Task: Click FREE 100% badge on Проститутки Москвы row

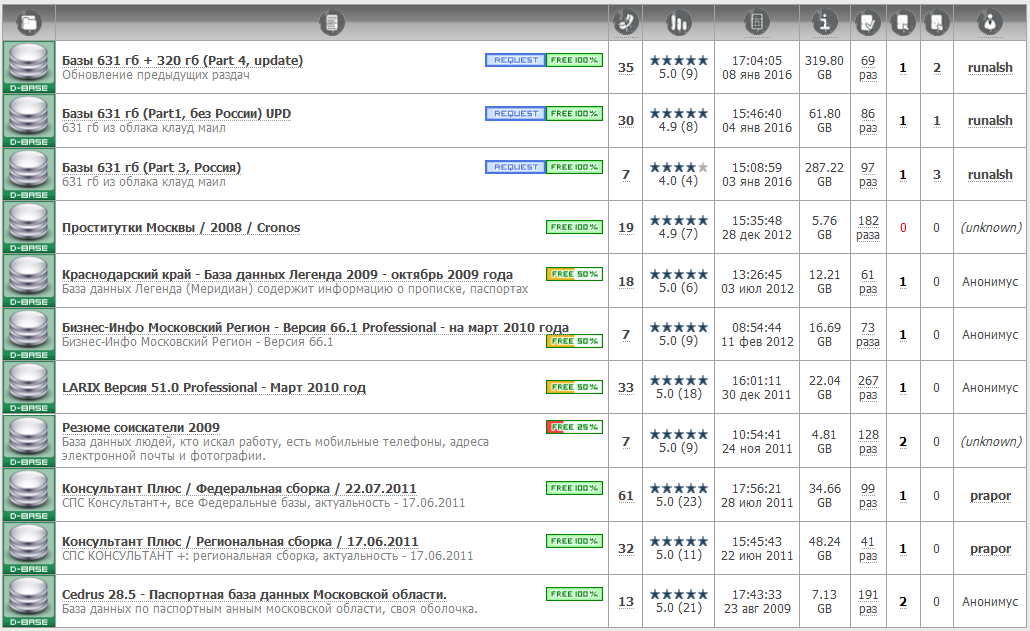Action: coord(574,227)
